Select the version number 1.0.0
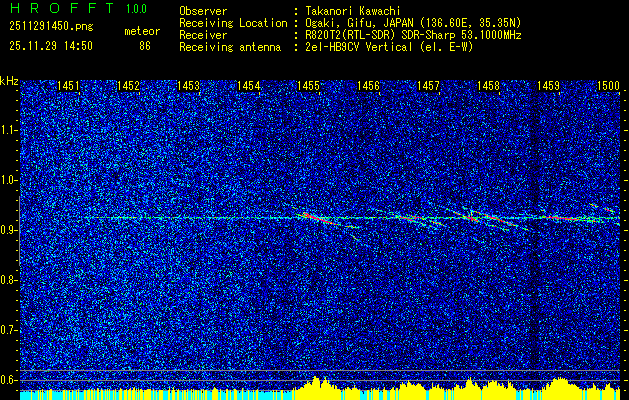629x400 pixels. [136, 8]
